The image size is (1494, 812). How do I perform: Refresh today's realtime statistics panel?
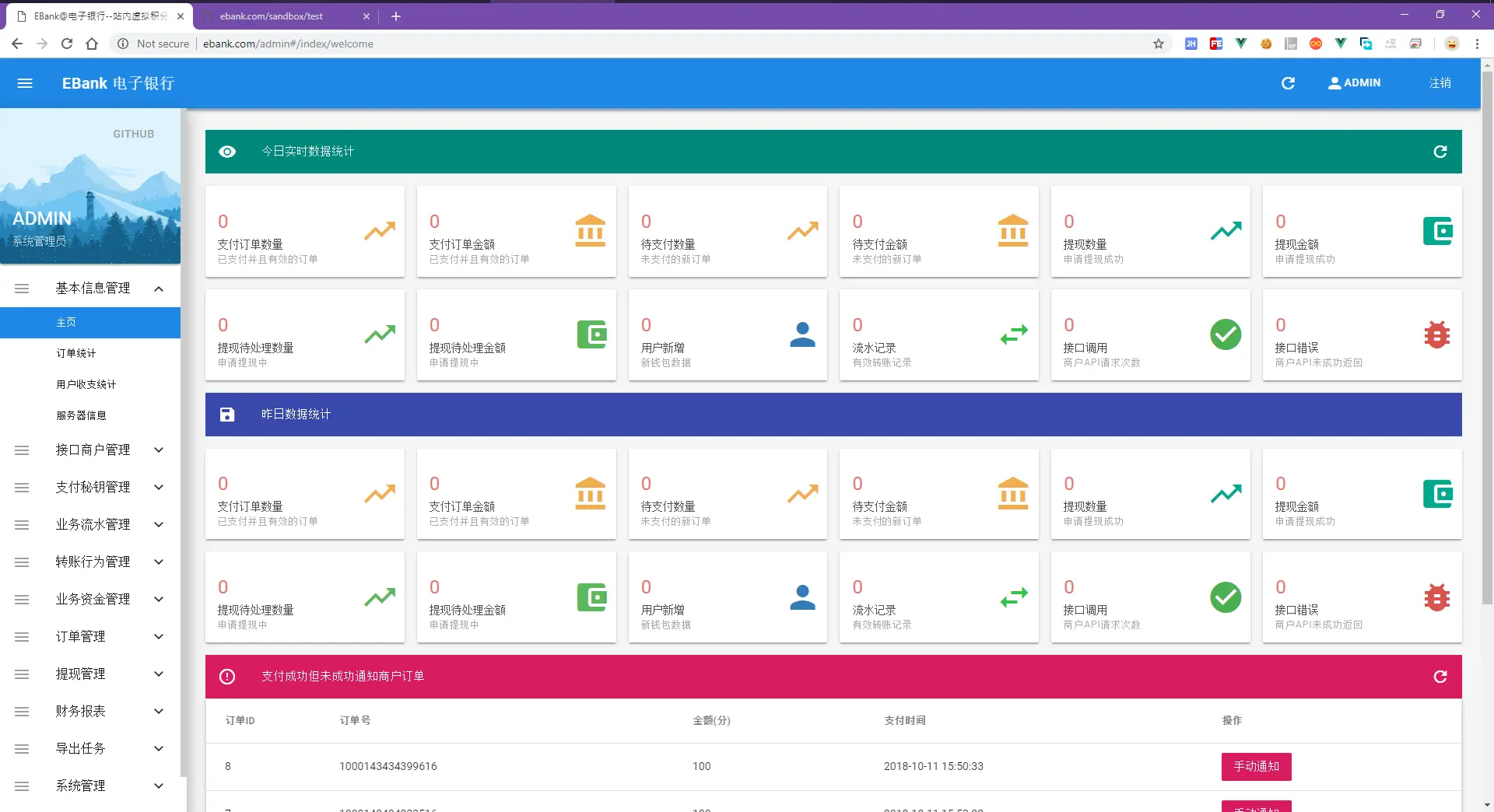point(1440,152)
